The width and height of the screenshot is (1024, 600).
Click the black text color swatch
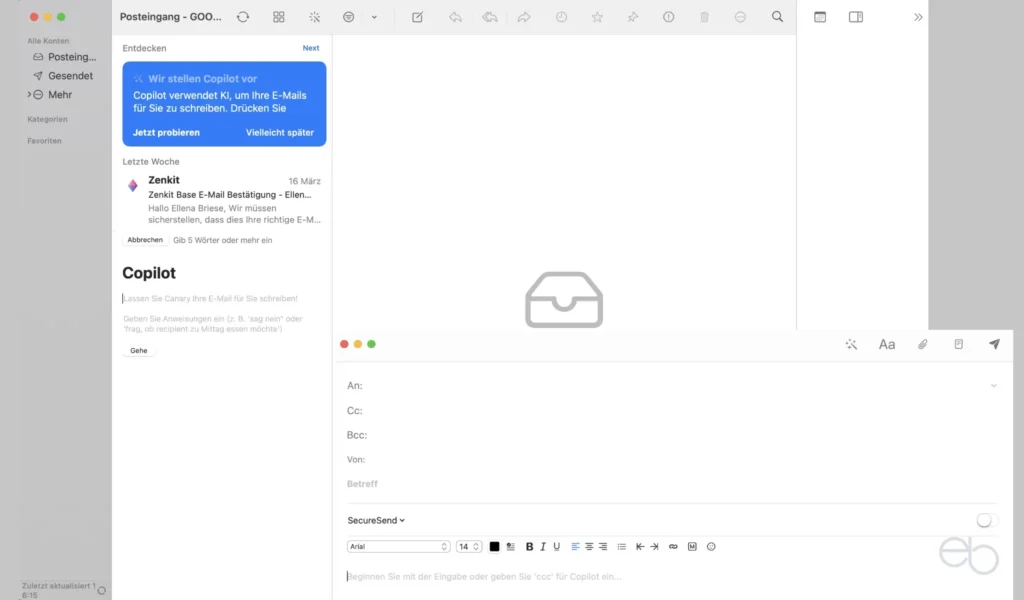tap(494, 546)
